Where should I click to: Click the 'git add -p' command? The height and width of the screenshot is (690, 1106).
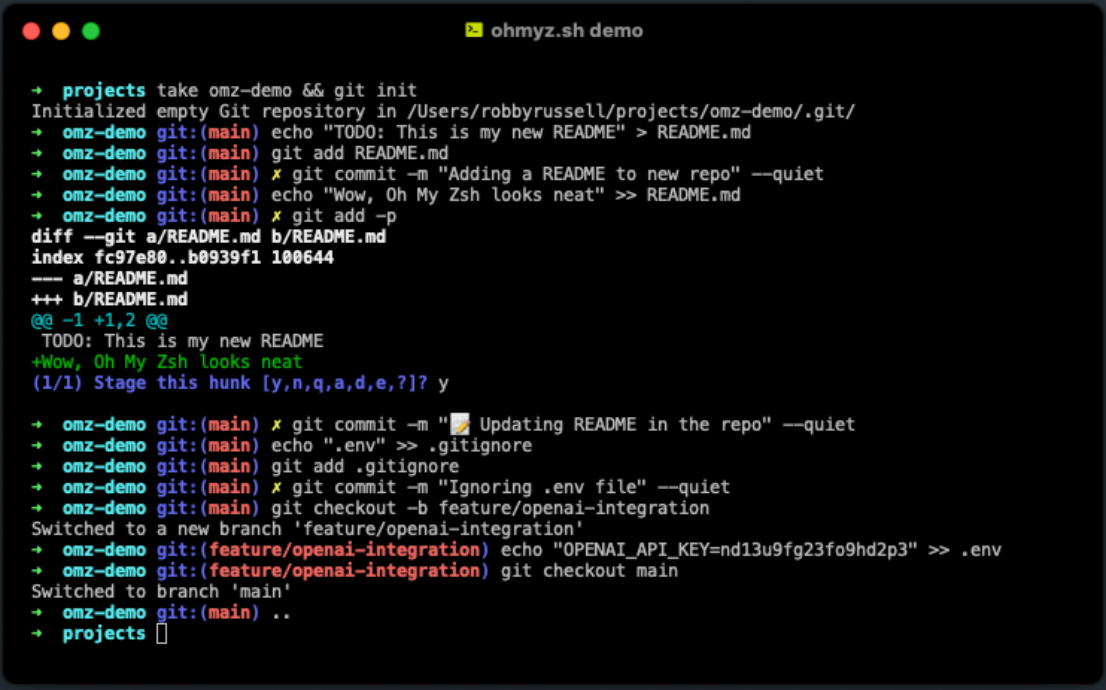[x=344, y=216]
